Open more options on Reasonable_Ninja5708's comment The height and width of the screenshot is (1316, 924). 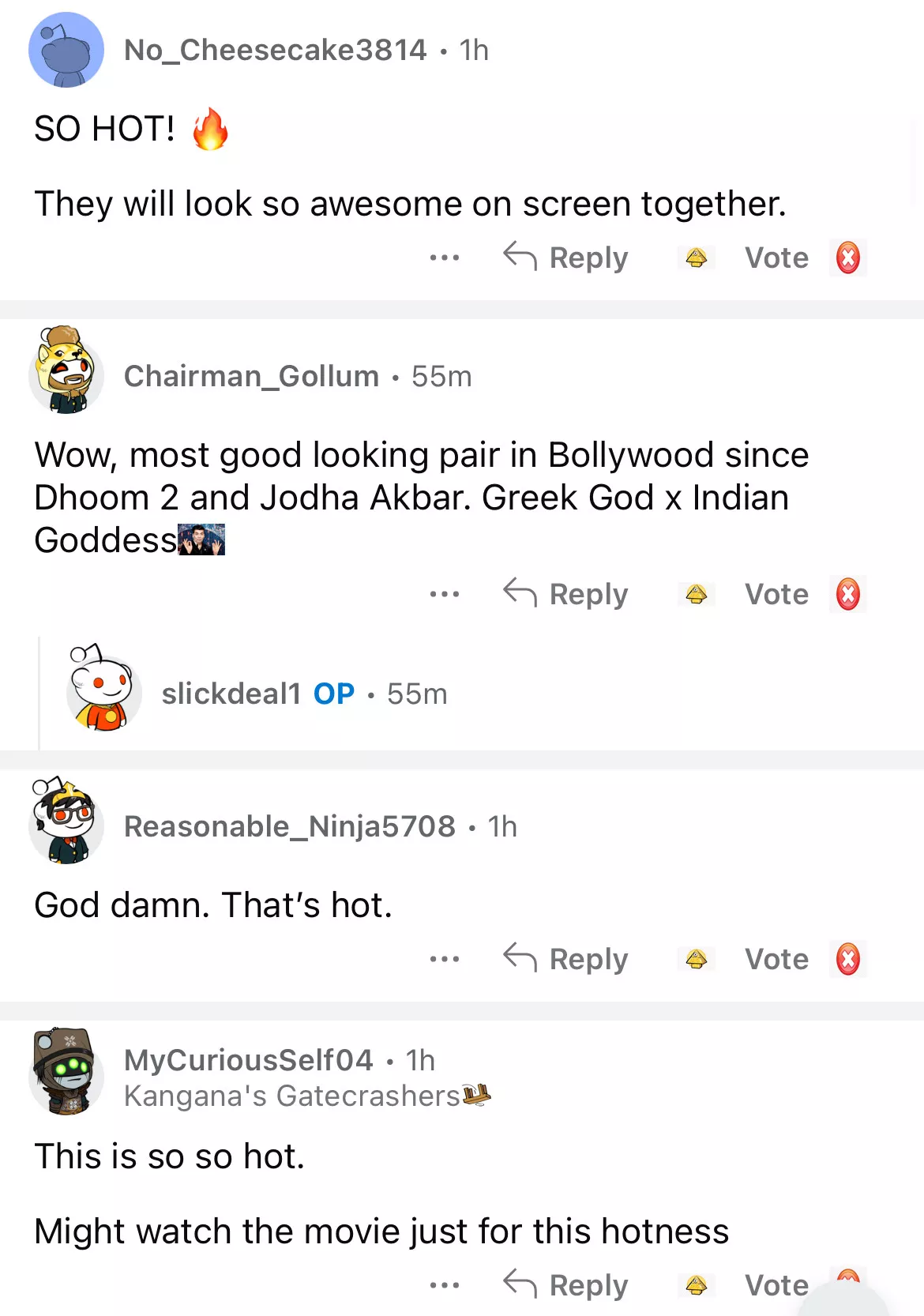(x=445, y=959)
